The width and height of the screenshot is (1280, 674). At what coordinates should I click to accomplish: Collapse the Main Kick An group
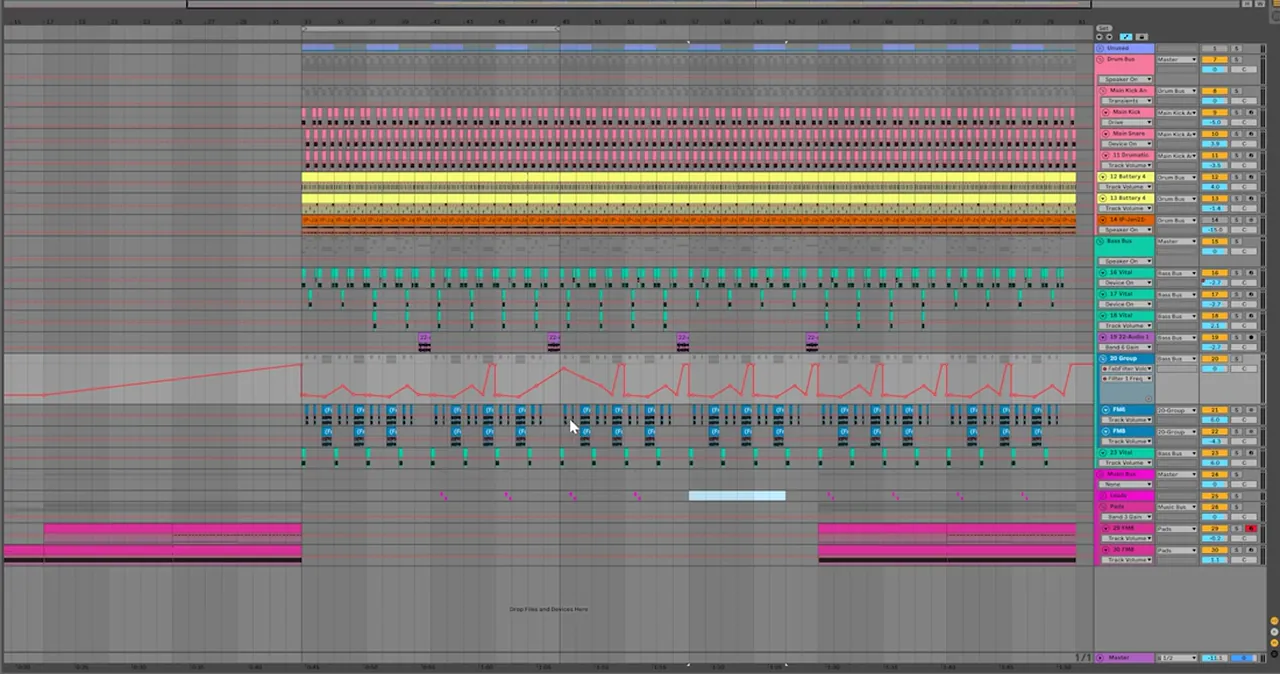coord(1102,91)
